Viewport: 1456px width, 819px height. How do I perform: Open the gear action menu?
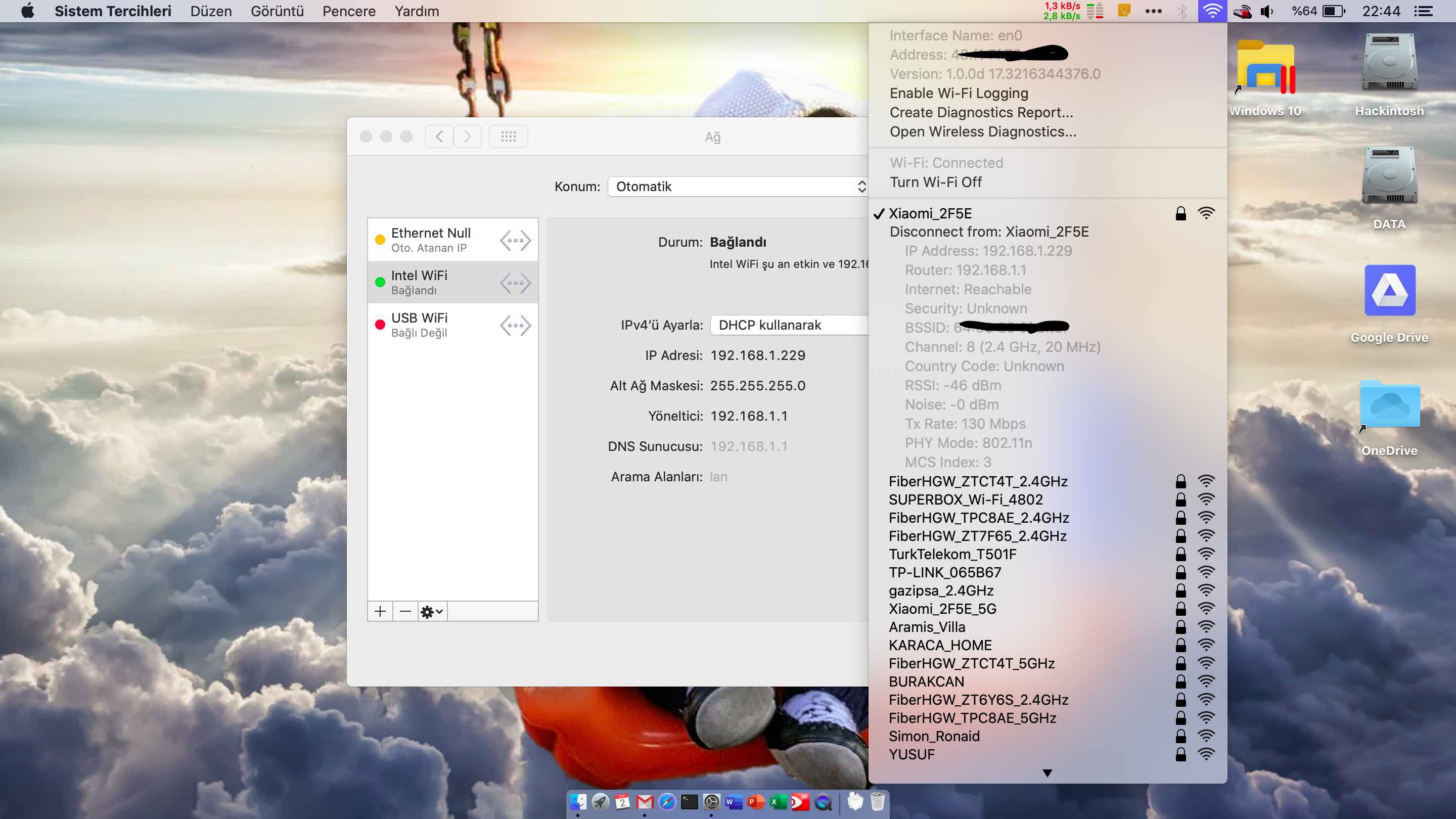click(432, 611)
